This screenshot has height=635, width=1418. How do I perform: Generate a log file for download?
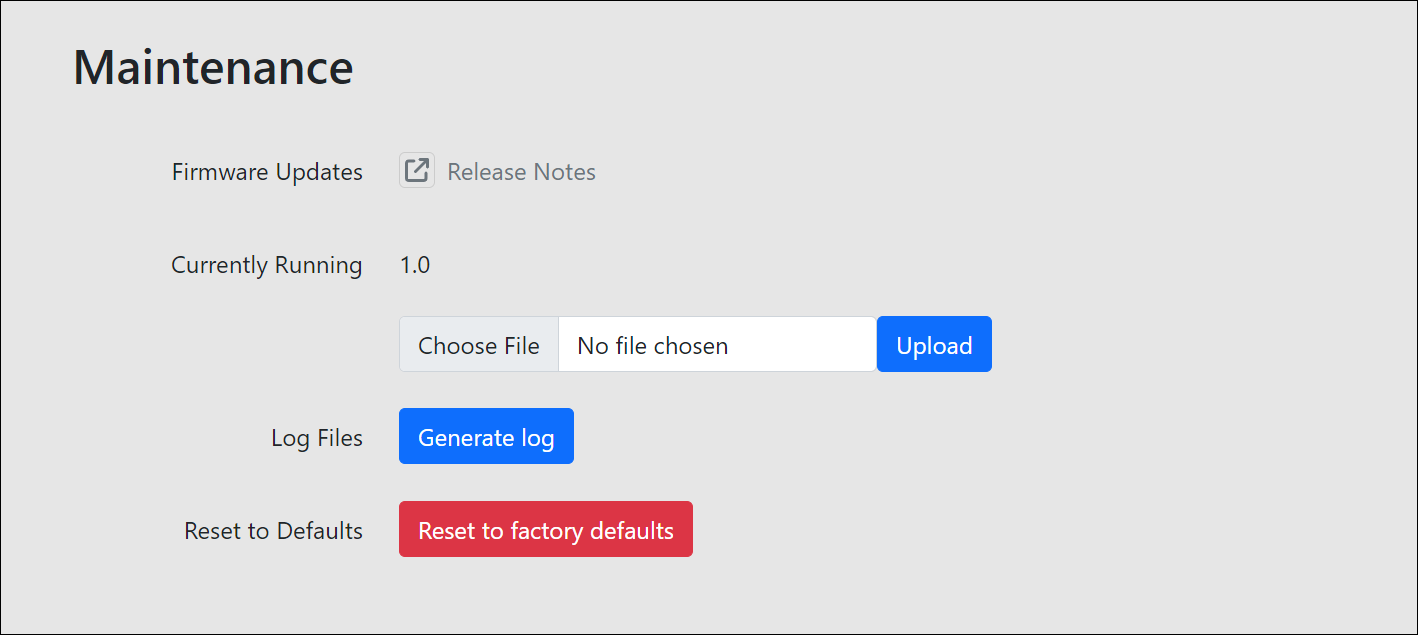pyautogui.click(x=486, y=437)
